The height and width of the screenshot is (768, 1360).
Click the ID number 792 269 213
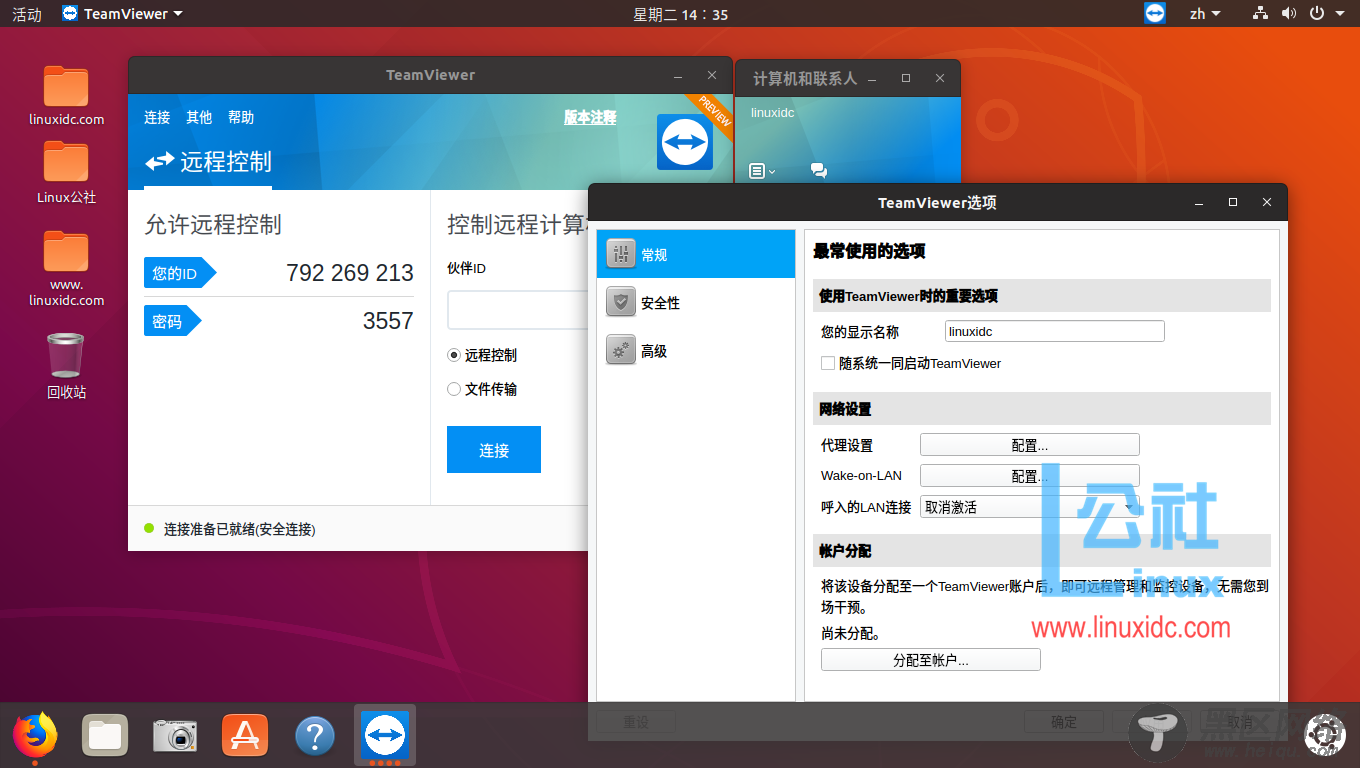350,273
